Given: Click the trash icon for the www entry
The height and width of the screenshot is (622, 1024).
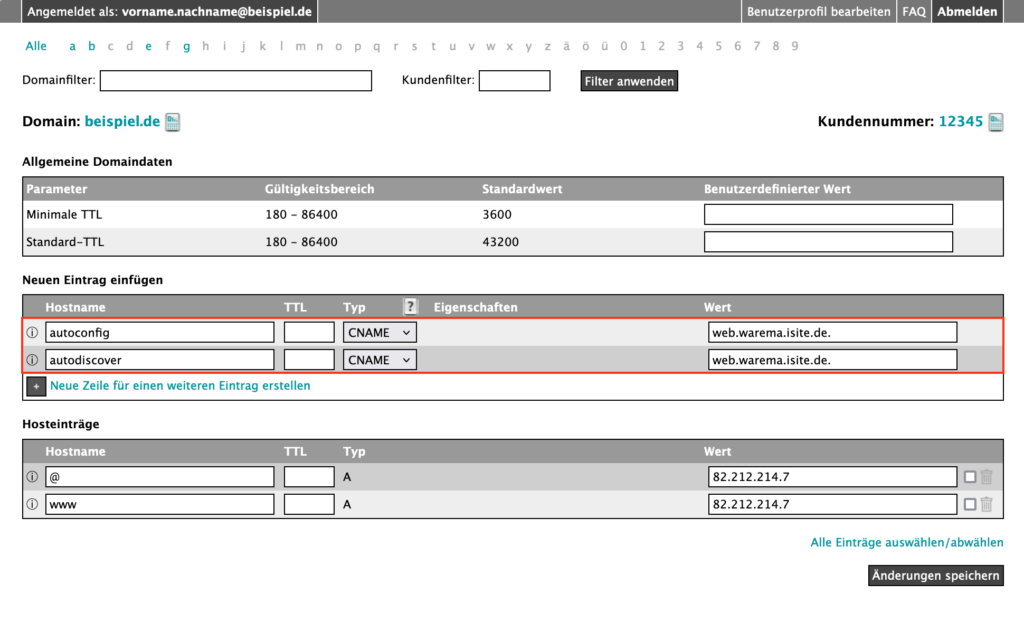Looking at the screenshot, I should (x=987, y=505).
